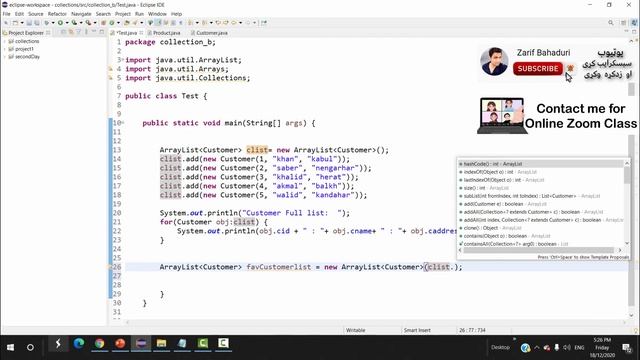Click the autocomplete popup horizontal scrollbar

coord(538,250)
